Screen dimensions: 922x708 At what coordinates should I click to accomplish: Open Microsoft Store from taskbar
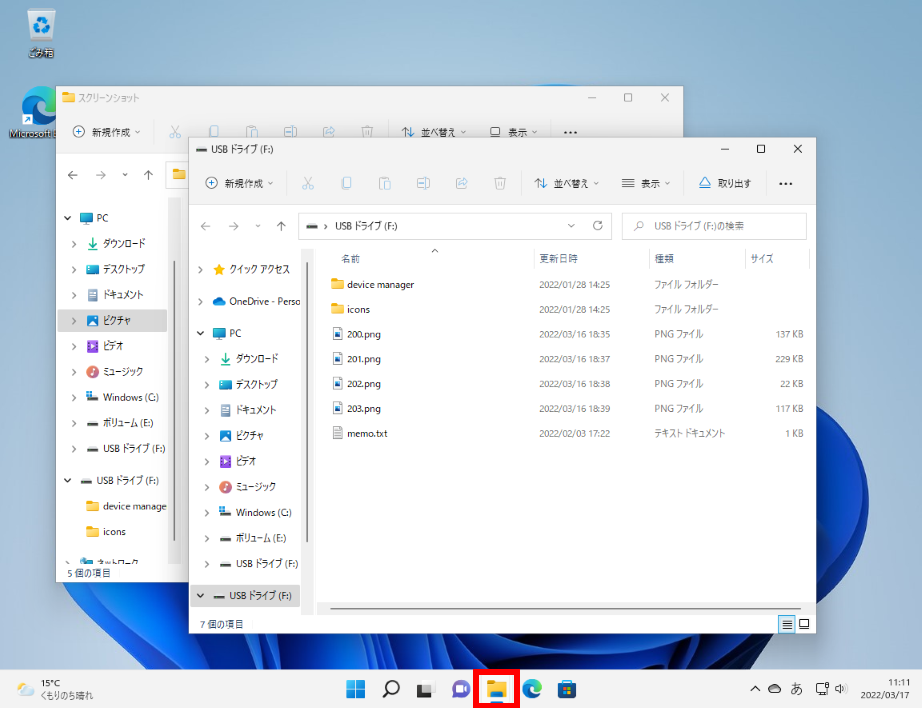tap(567, 689)
